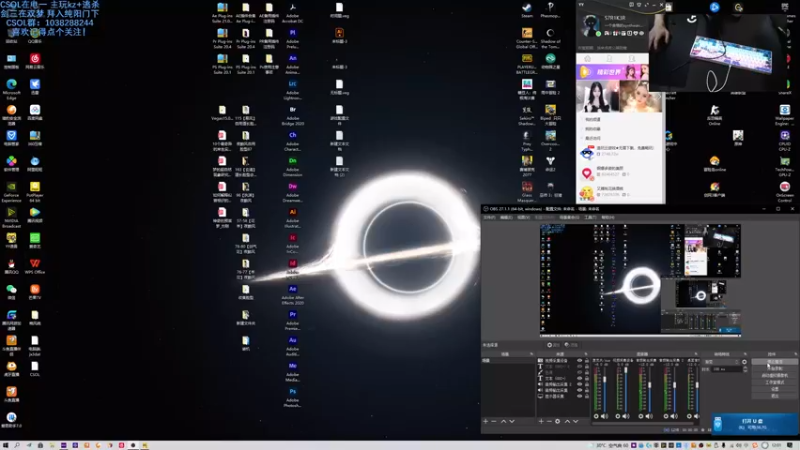Screen dimensions: 800x450
Task: Lock the video capture device source
Action: point(586,361)
